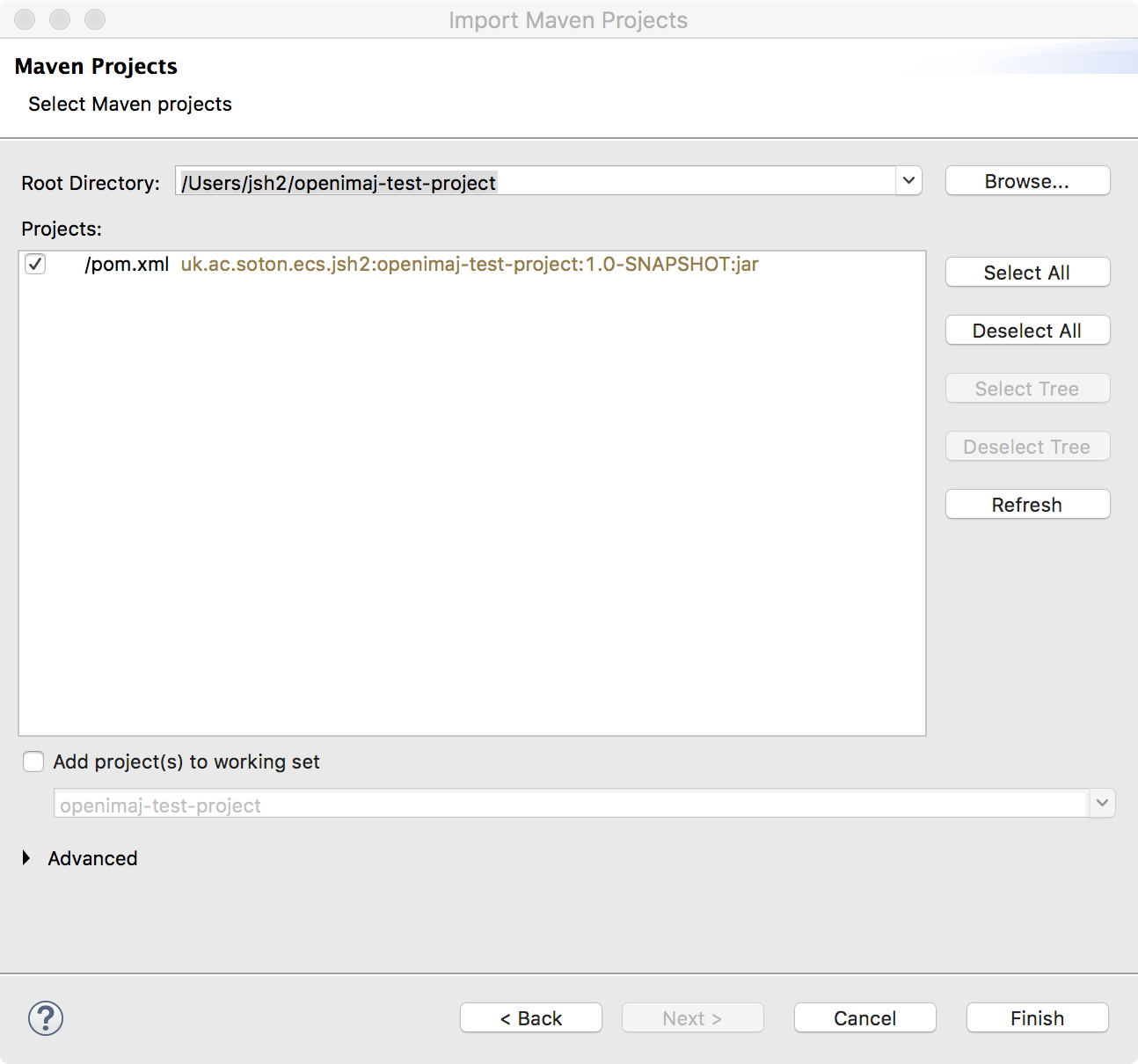Click the uk.ac.soton.ecs.jsh2 artifact label
The width and height of the screenshot is (1138, 1064).
coord(470,264)
